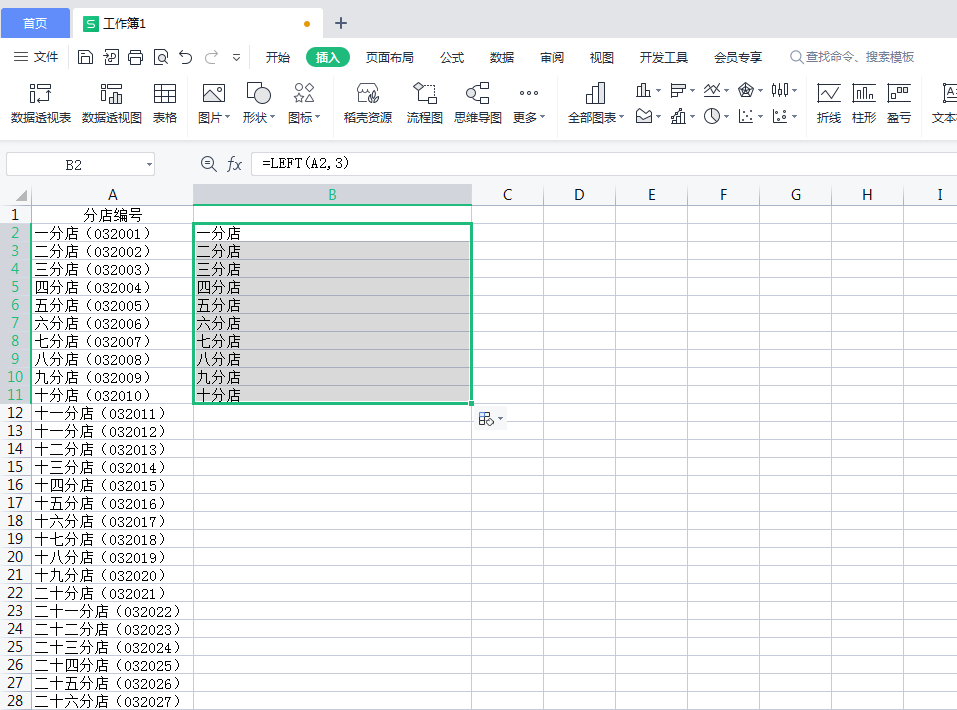957x710 pixels.
Task: Select the 工作簿1 document tab
Action: [198, 23]
